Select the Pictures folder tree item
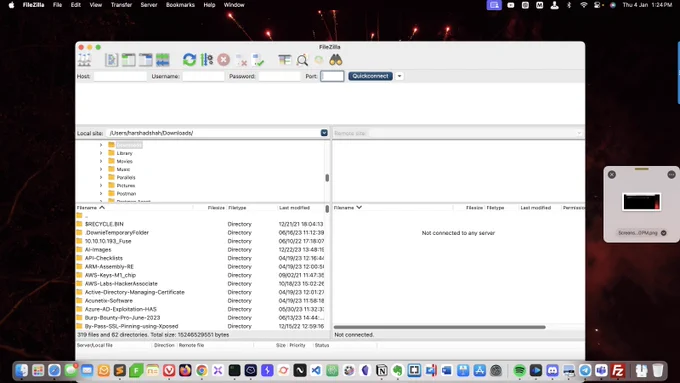 (126, 186)
